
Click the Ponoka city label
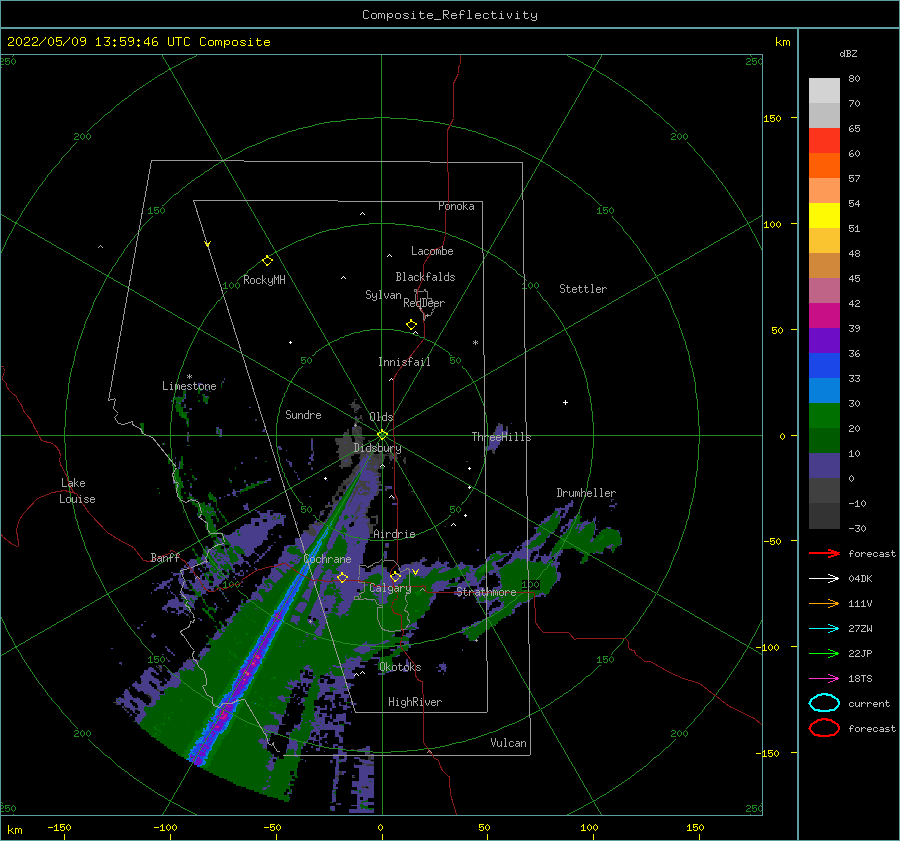point(456,206)
